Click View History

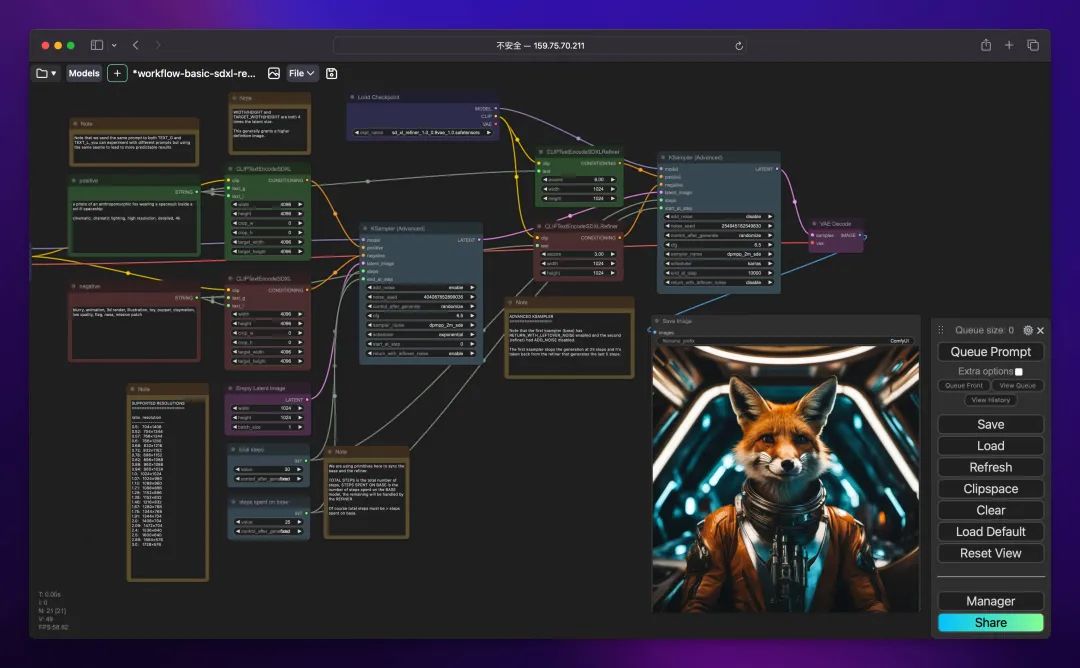(x=990, y=400)
